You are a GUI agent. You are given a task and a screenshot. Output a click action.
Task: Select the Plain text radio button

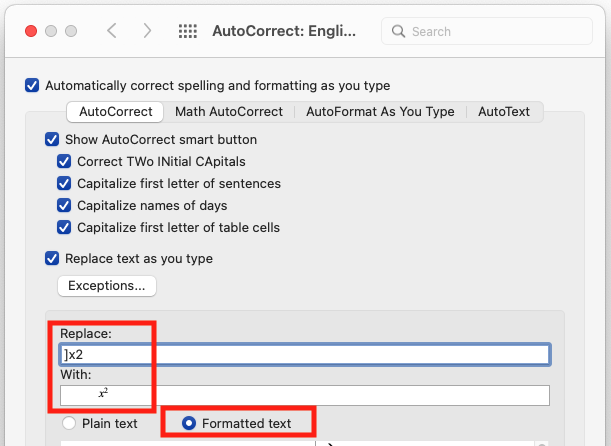click(x=69, y=423)
